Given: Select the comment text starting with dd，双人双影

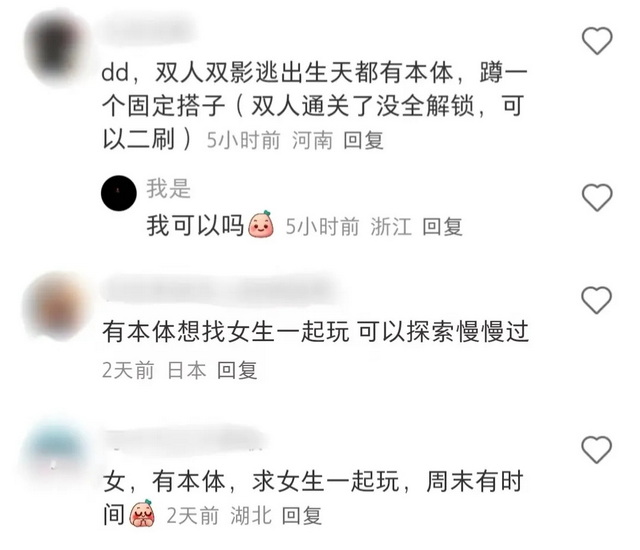Looking at the screenshot, I should tap(314, 106).
